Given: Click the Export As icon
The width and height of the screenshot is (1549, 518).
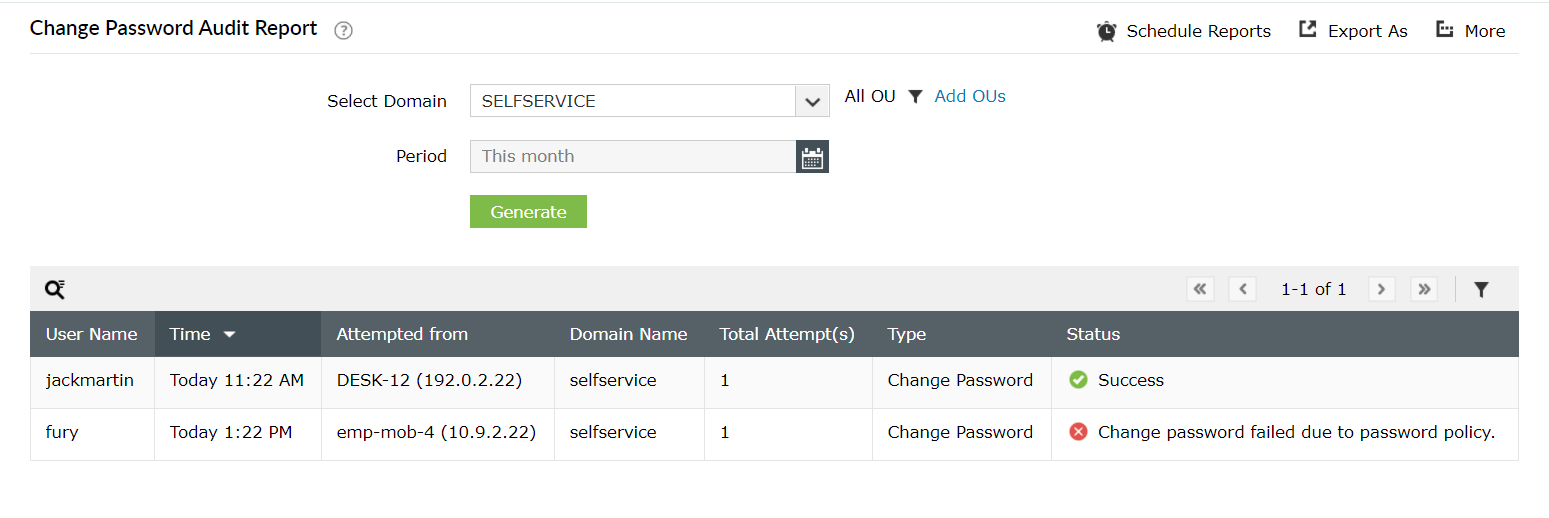Looking at the screenshot, I should pos(1307,29).
